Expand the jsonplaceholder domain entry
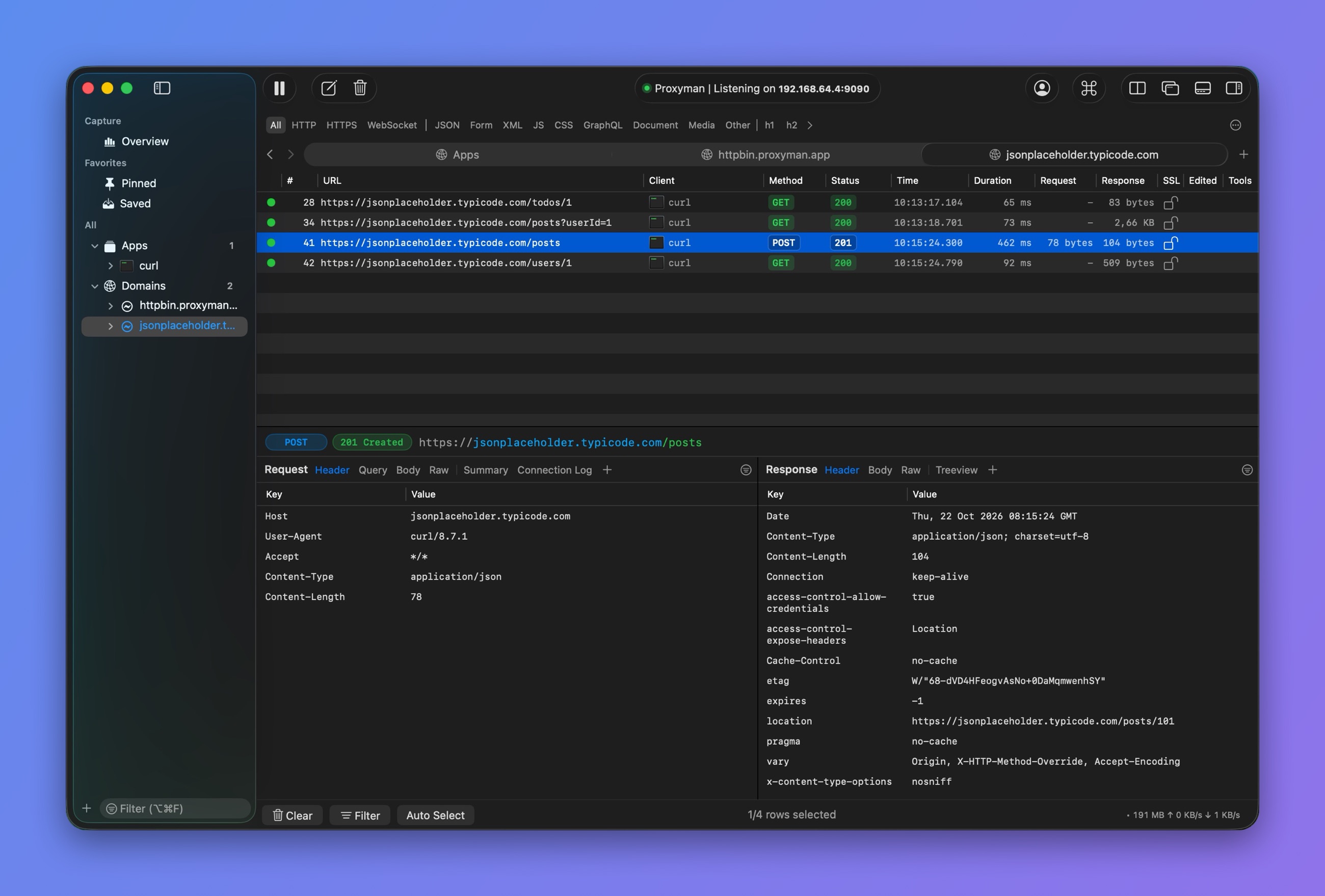Viewport: 1325px width, 896px height. pyautogui.click(x=111, y=326)
